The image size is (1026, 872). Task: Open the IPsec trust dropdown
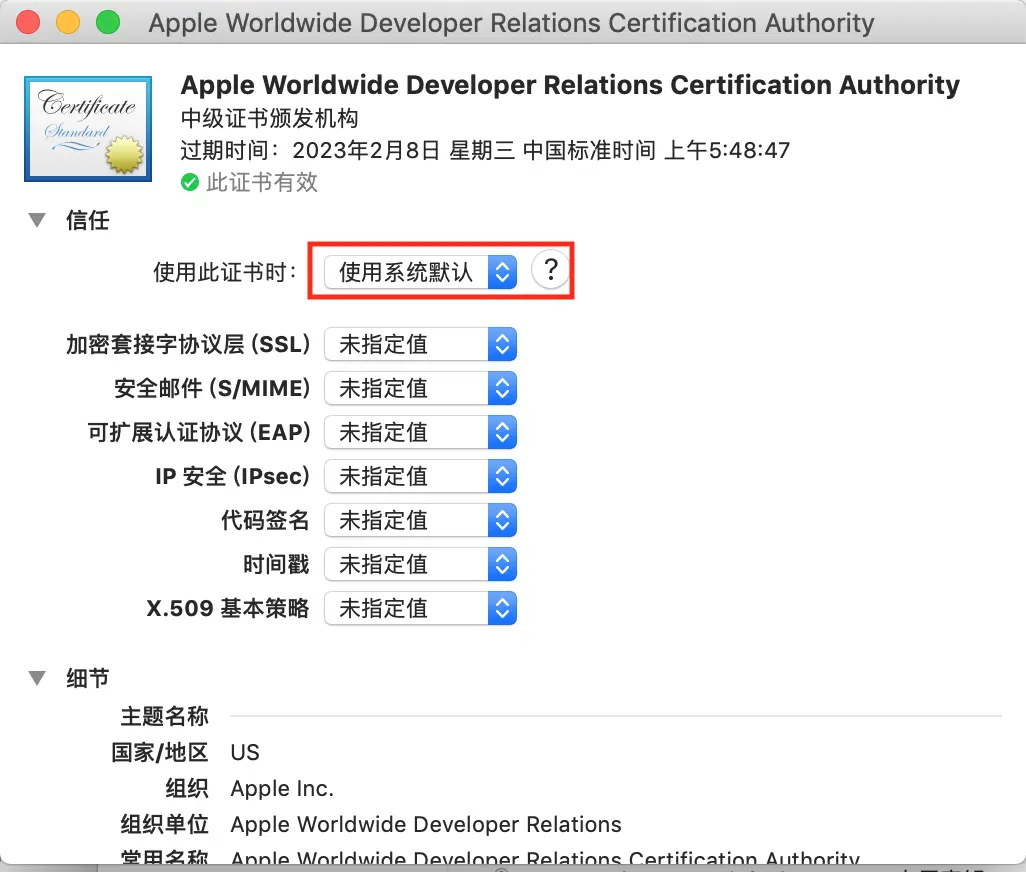[421, 476]
